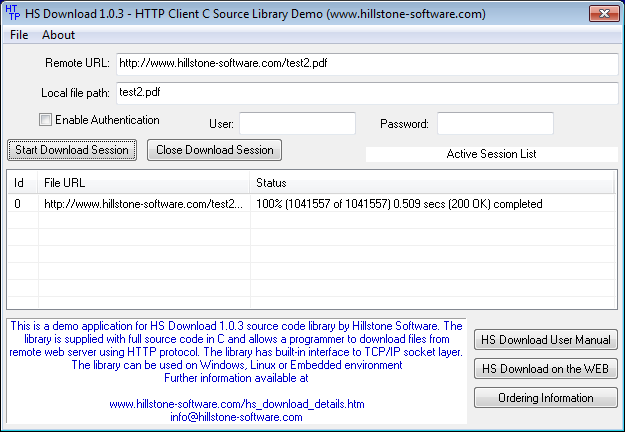Open the File menu

coord(19,35)
